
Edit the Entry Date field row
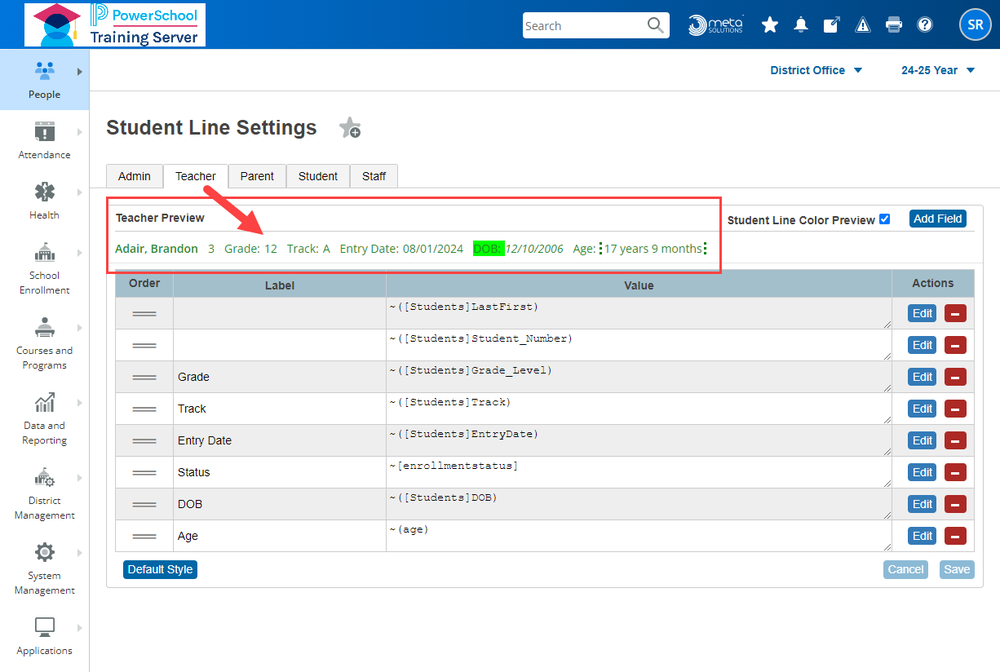pyautogui.click(x=922, y=441)
